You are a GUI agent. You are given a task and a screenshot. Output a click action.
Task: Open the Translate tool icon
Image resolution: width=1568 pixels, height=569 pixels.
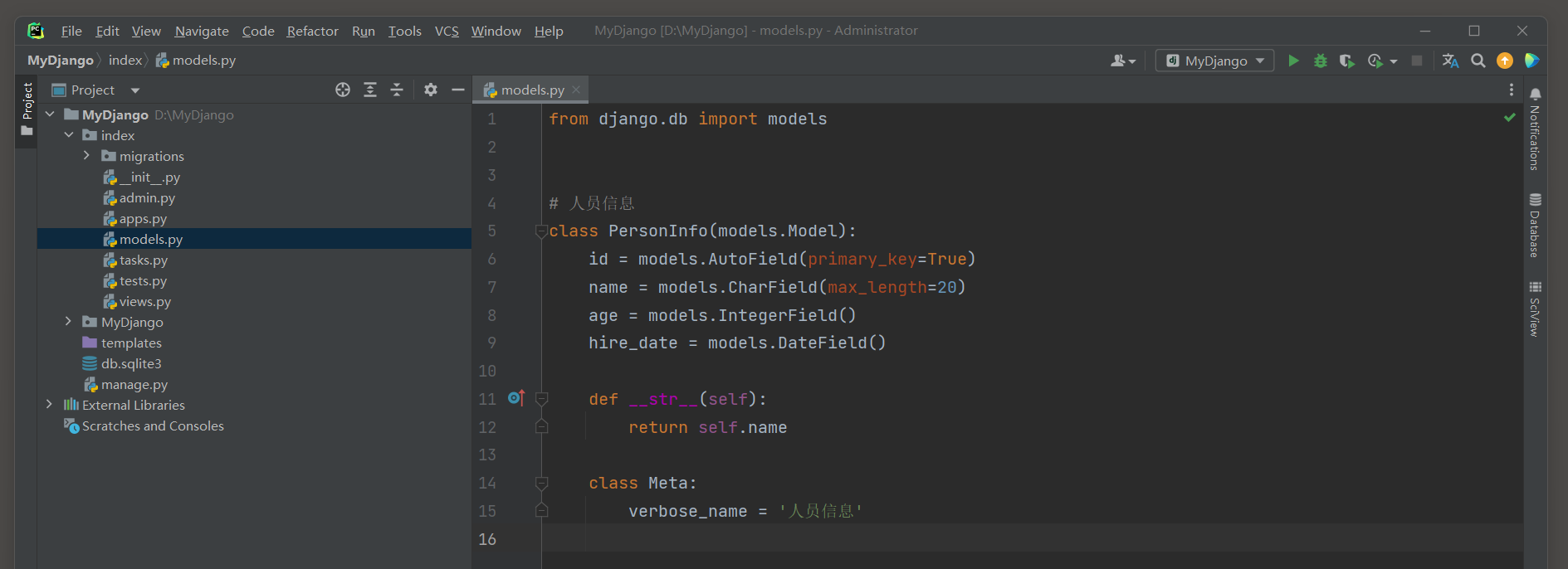(1450, 61)
